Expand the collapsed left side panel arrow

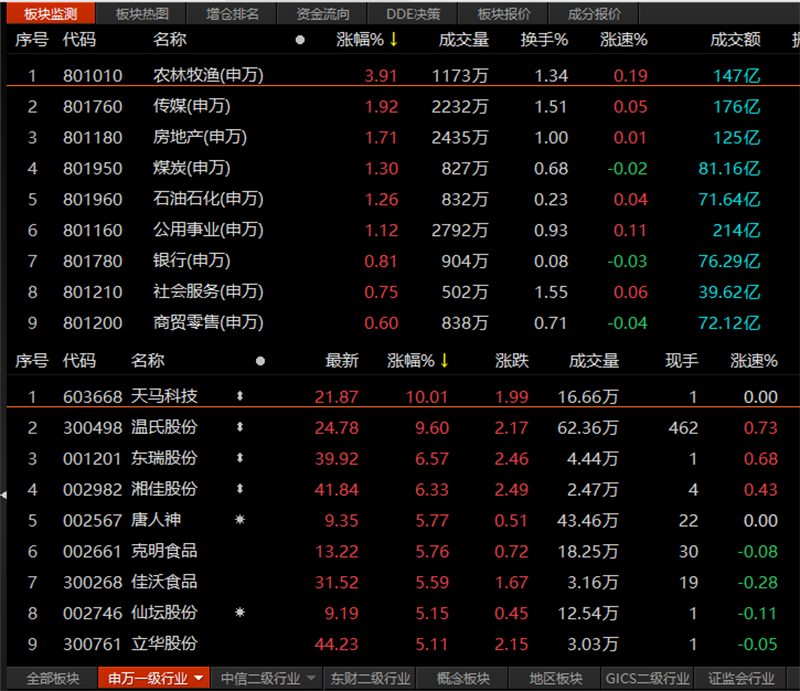(x=4, y=493)
